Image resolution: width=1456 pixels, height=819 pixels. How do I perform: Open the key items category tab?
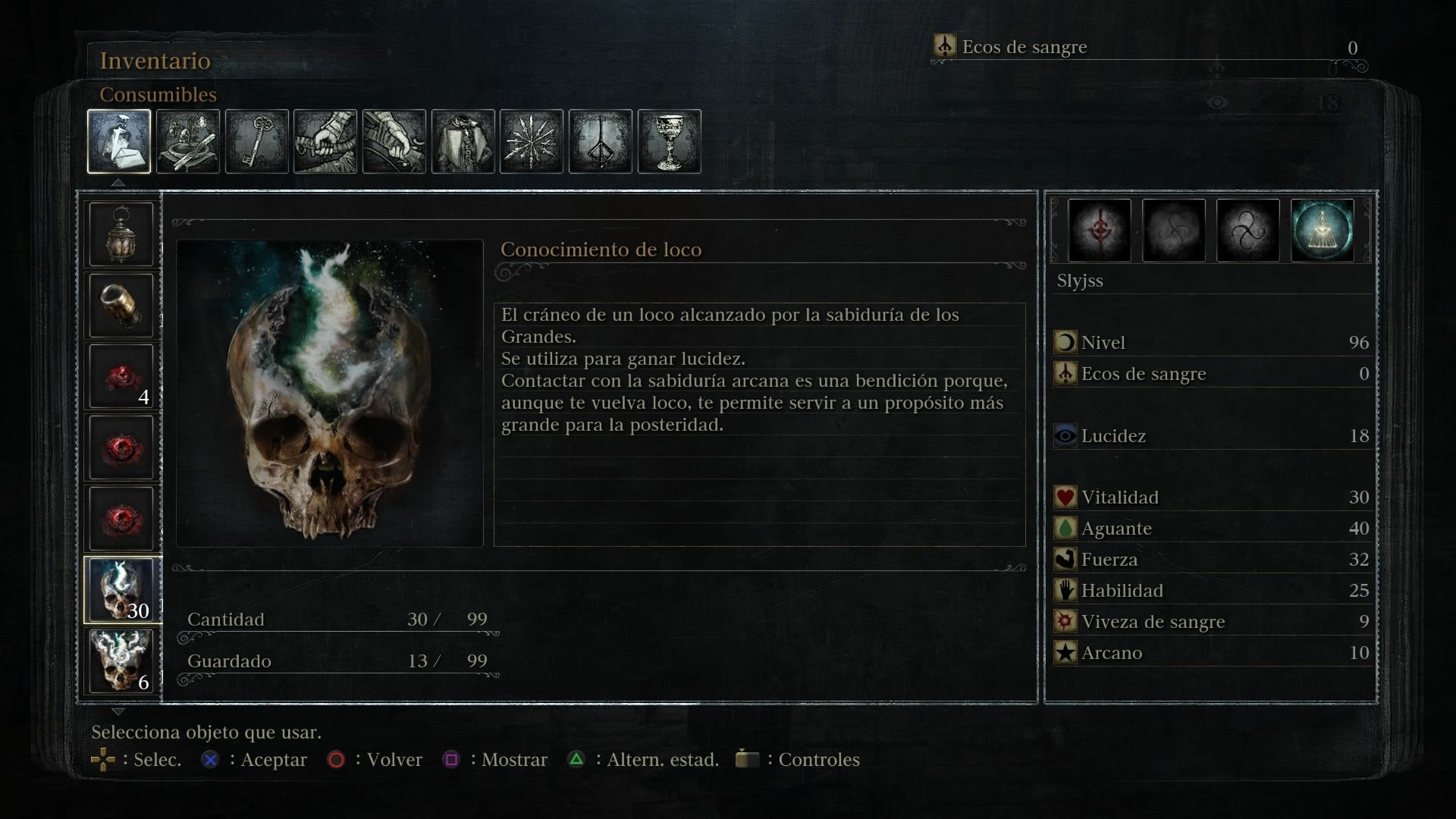pos(257,142)
